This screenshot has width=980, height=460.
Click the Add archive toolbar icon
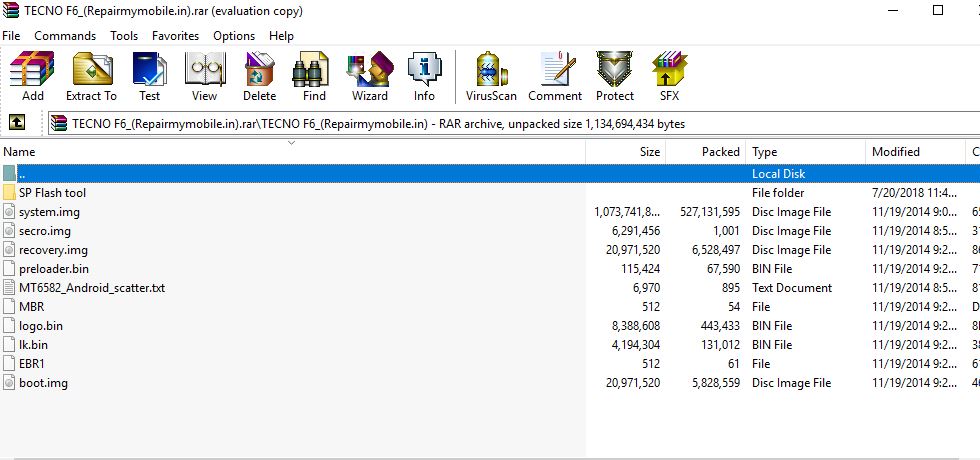pyautogui.click(x=32, y=77)
